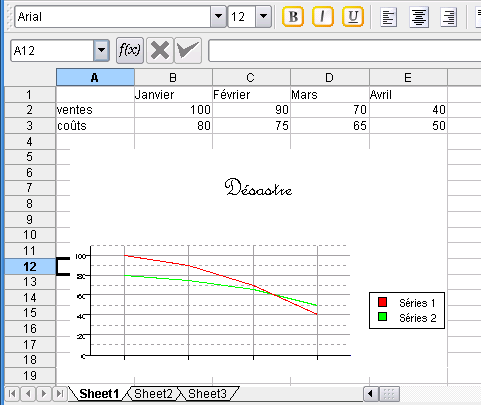Select column B header

pyautogui.click(x=173, y=77)
